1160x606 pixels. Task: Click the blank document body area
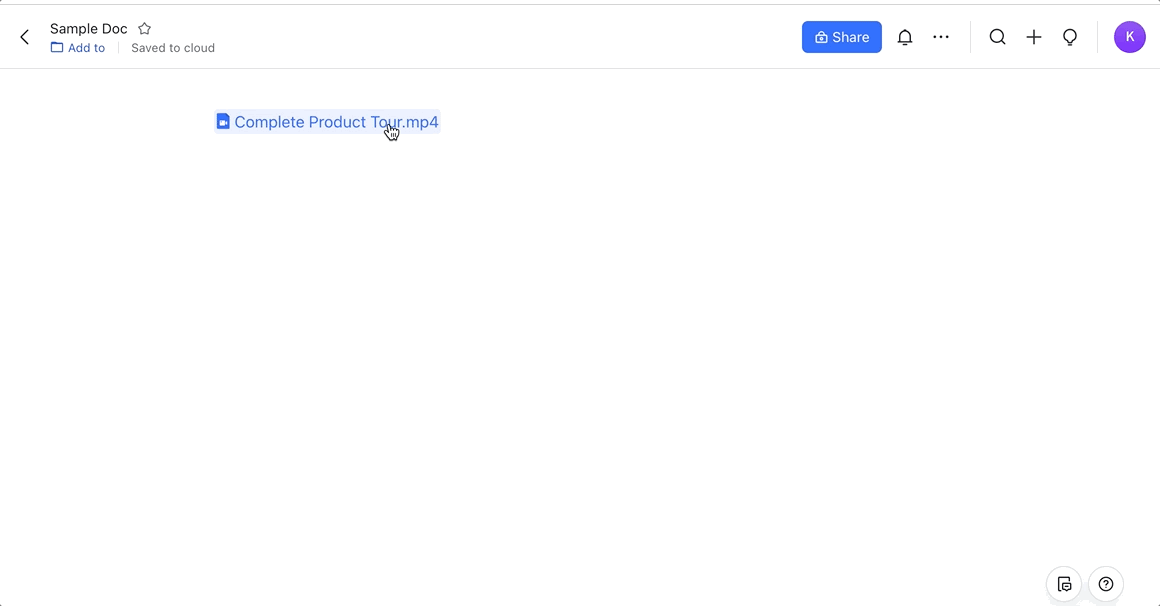click(580, 350)
